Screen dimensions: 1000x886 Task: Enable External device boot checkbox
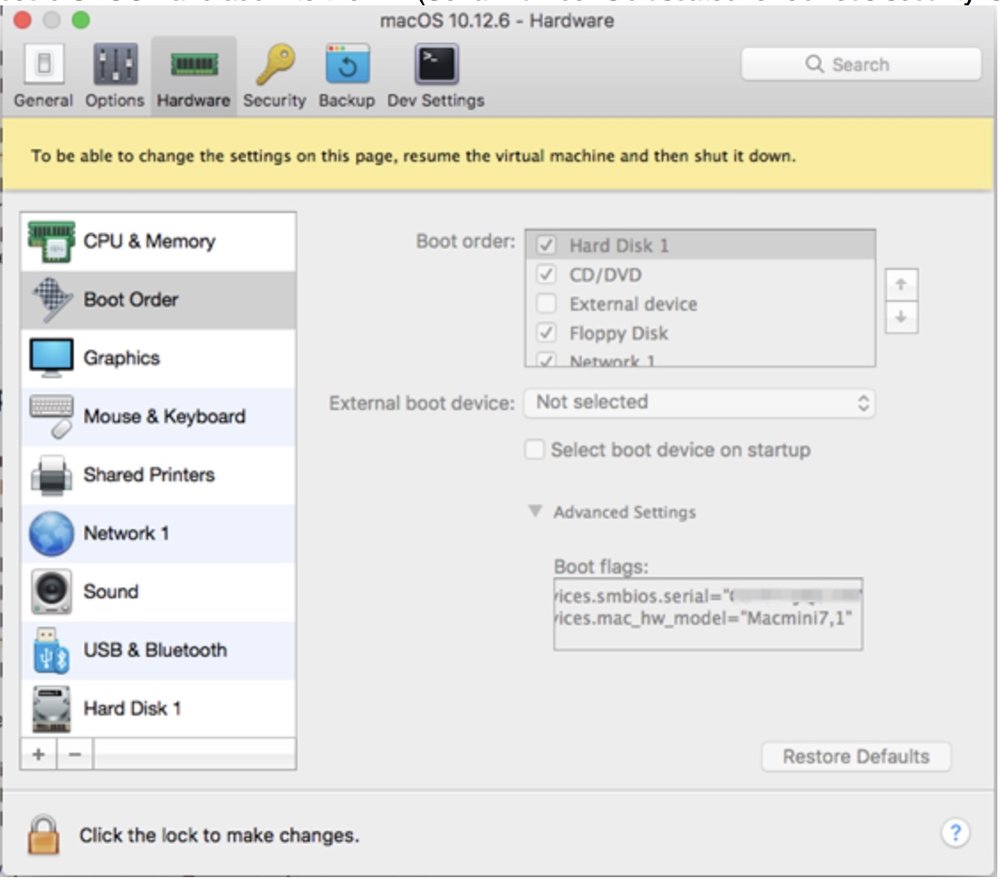pyautogui.click(x=547, y=304)
